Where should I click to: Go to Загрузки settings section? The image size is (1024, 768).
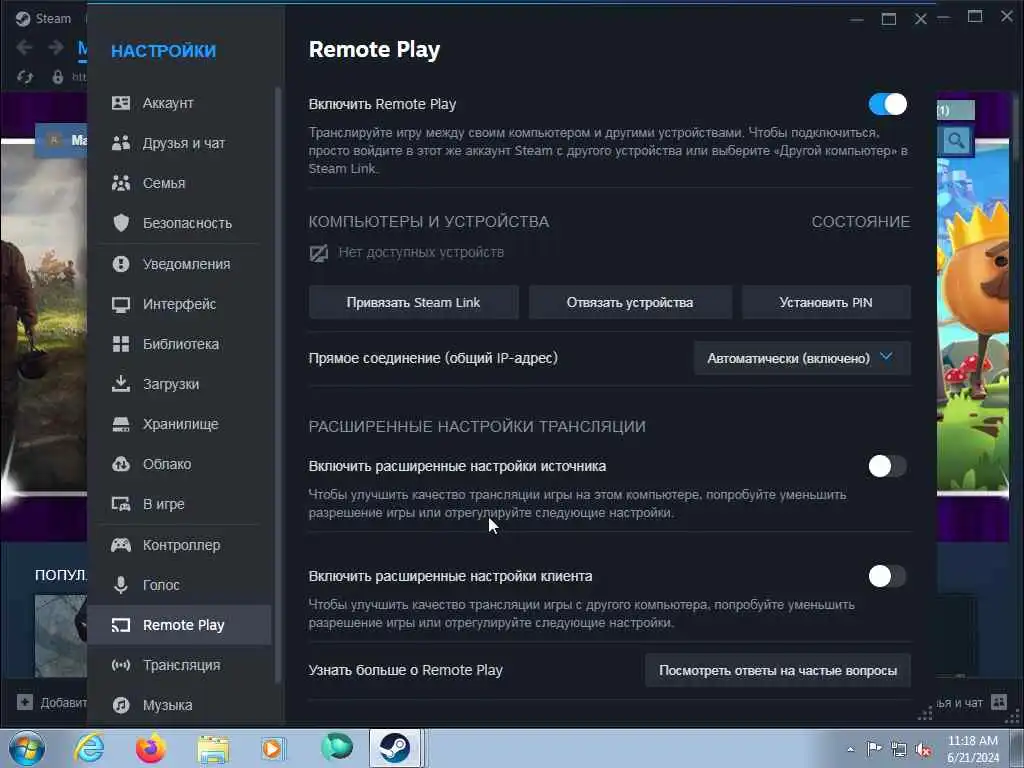click(x=180, y=384)
